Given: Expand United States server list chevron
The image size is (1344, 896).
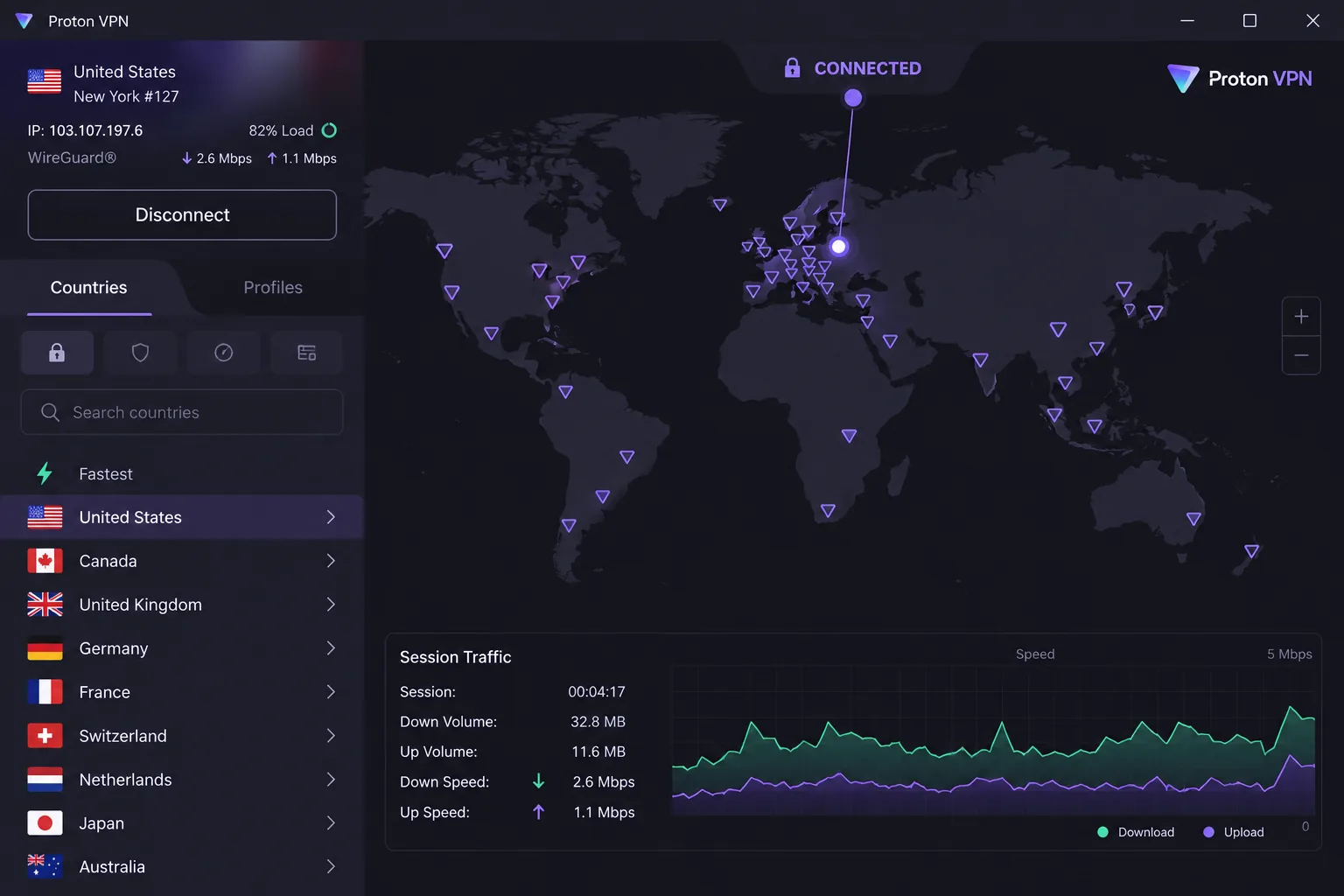Looking at the screenshot, I should click(x=331, y=517).
